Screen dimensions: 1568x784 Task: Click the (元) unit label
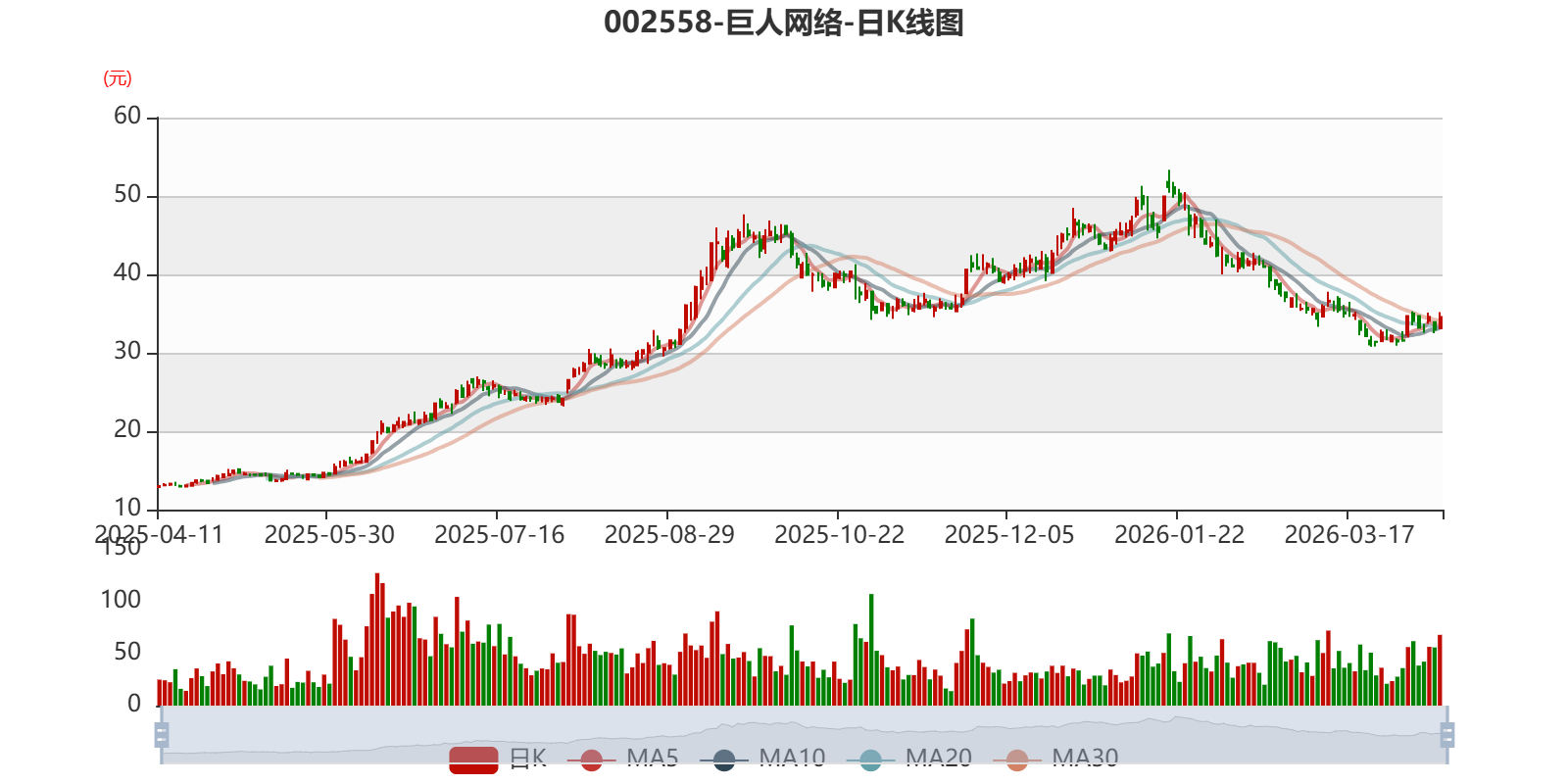pos(118,78)
